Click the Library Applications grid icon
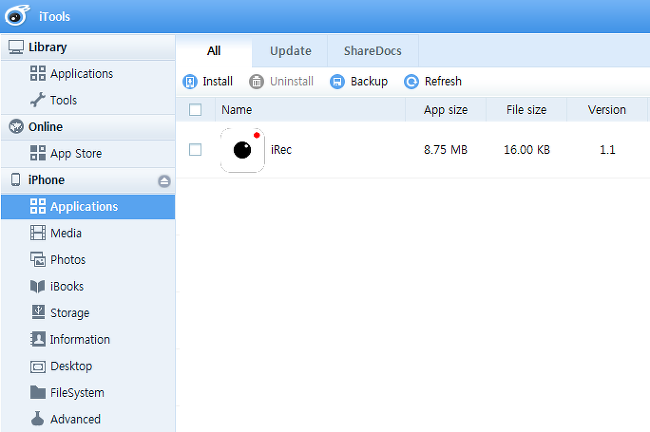This screenshot has width=650, height=432. pyautogui.click(x=38, y=73)
